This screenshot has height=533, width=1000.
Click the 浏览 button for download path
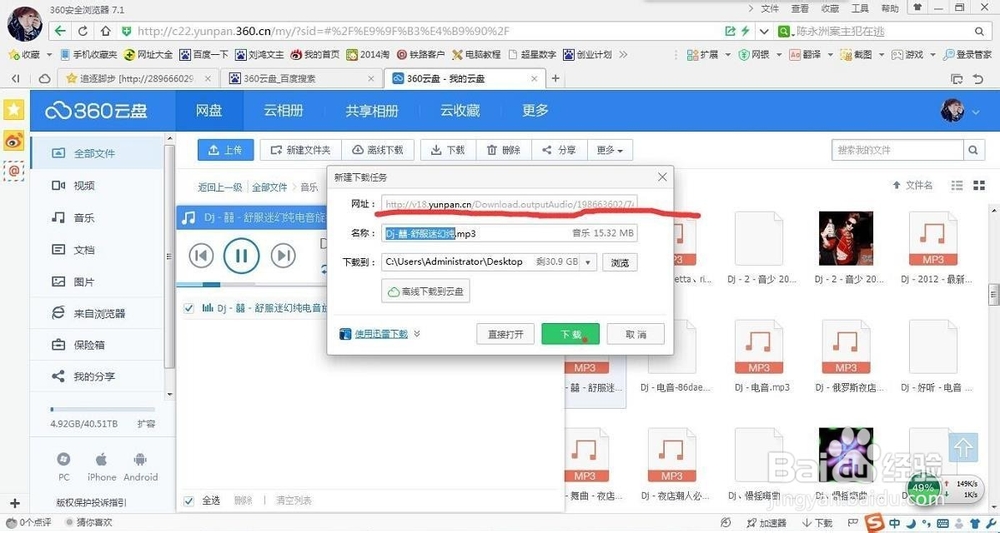pyautogui.click(x=619, y=263)
